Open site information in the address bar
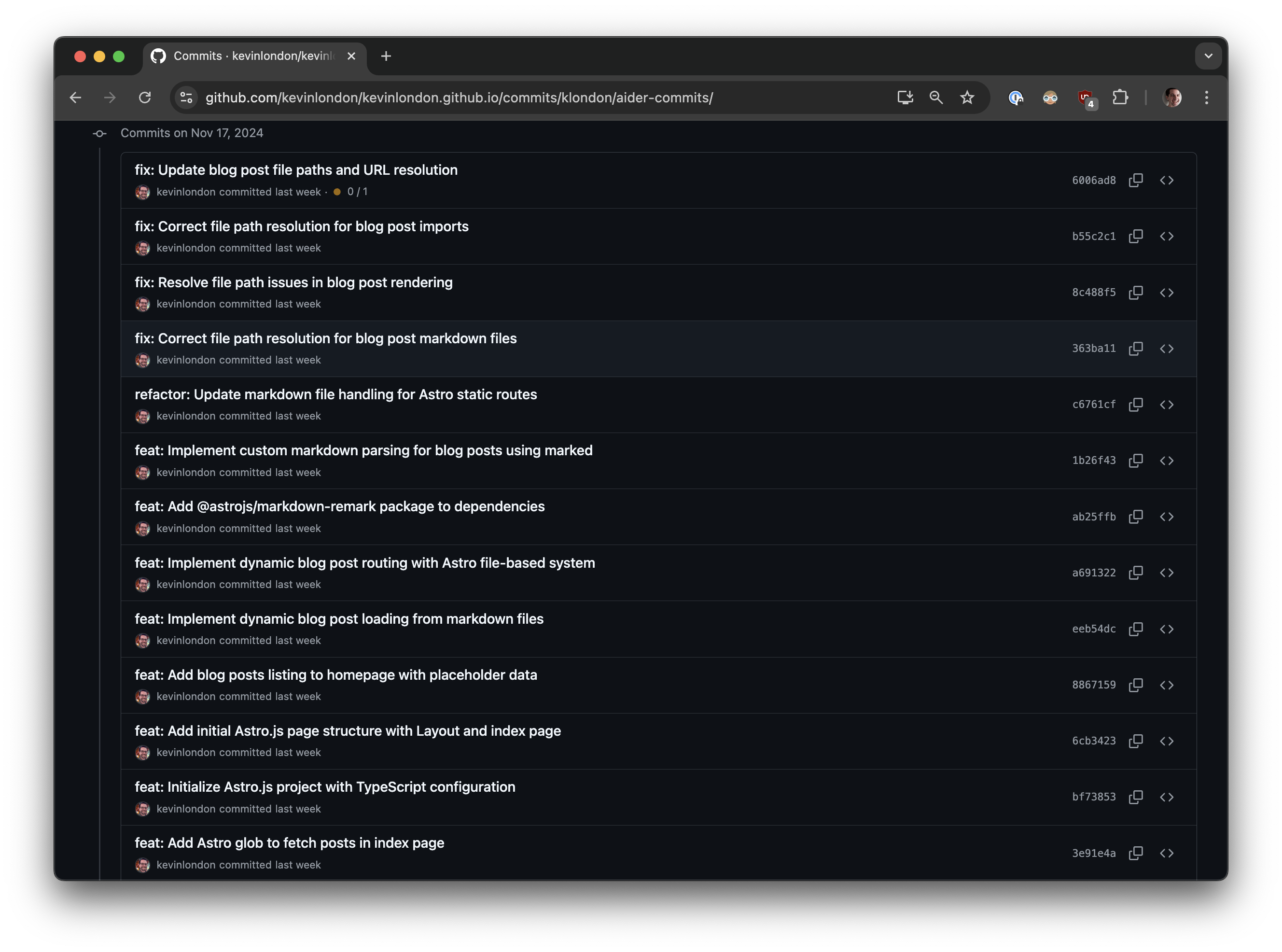This screenshot has width=1282, height=952. point(185,98)
